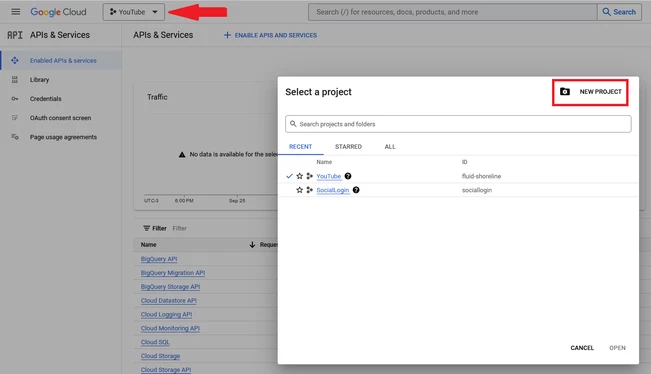Click the sort arrow beside Requests column
The image size is (651, 374).
coord(252,245)
